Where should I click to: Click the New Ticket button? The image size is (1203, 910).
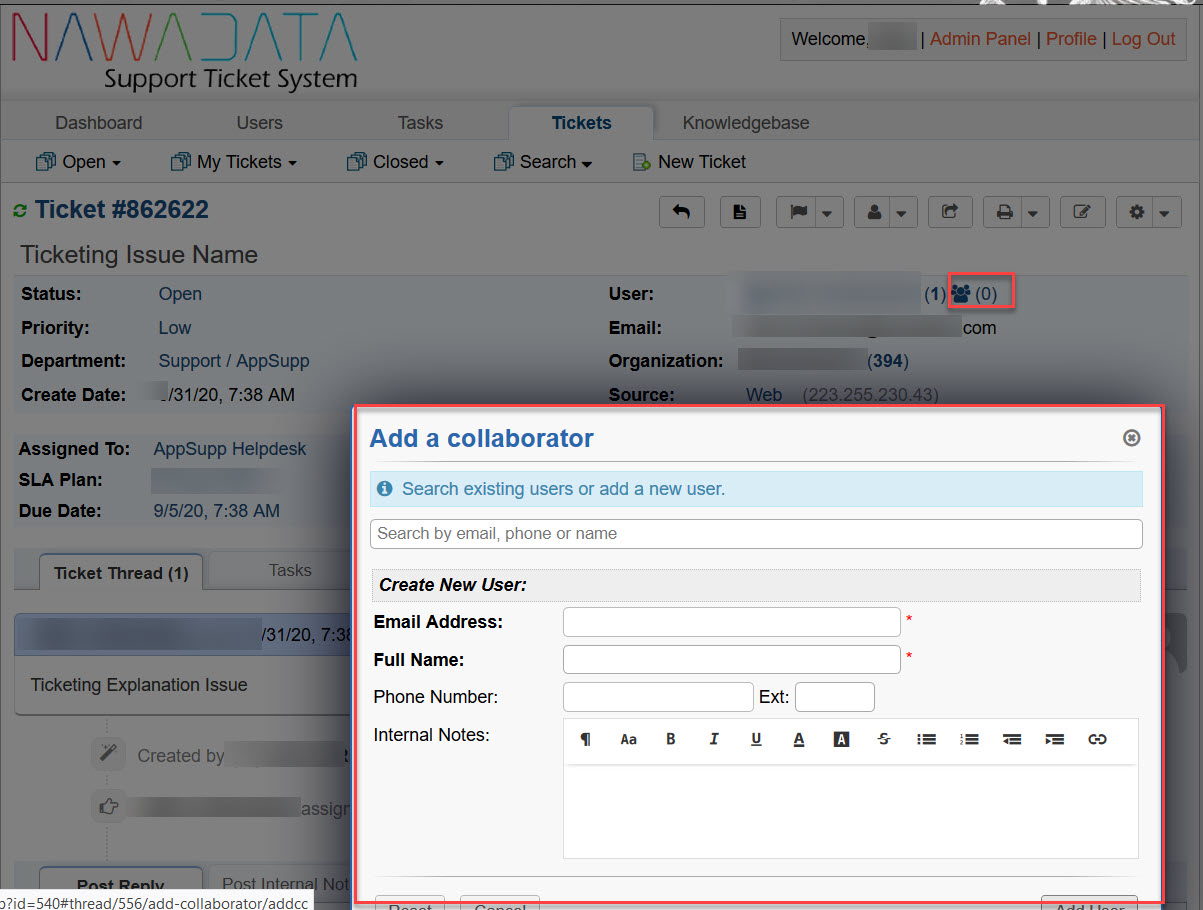coord(690,162)
